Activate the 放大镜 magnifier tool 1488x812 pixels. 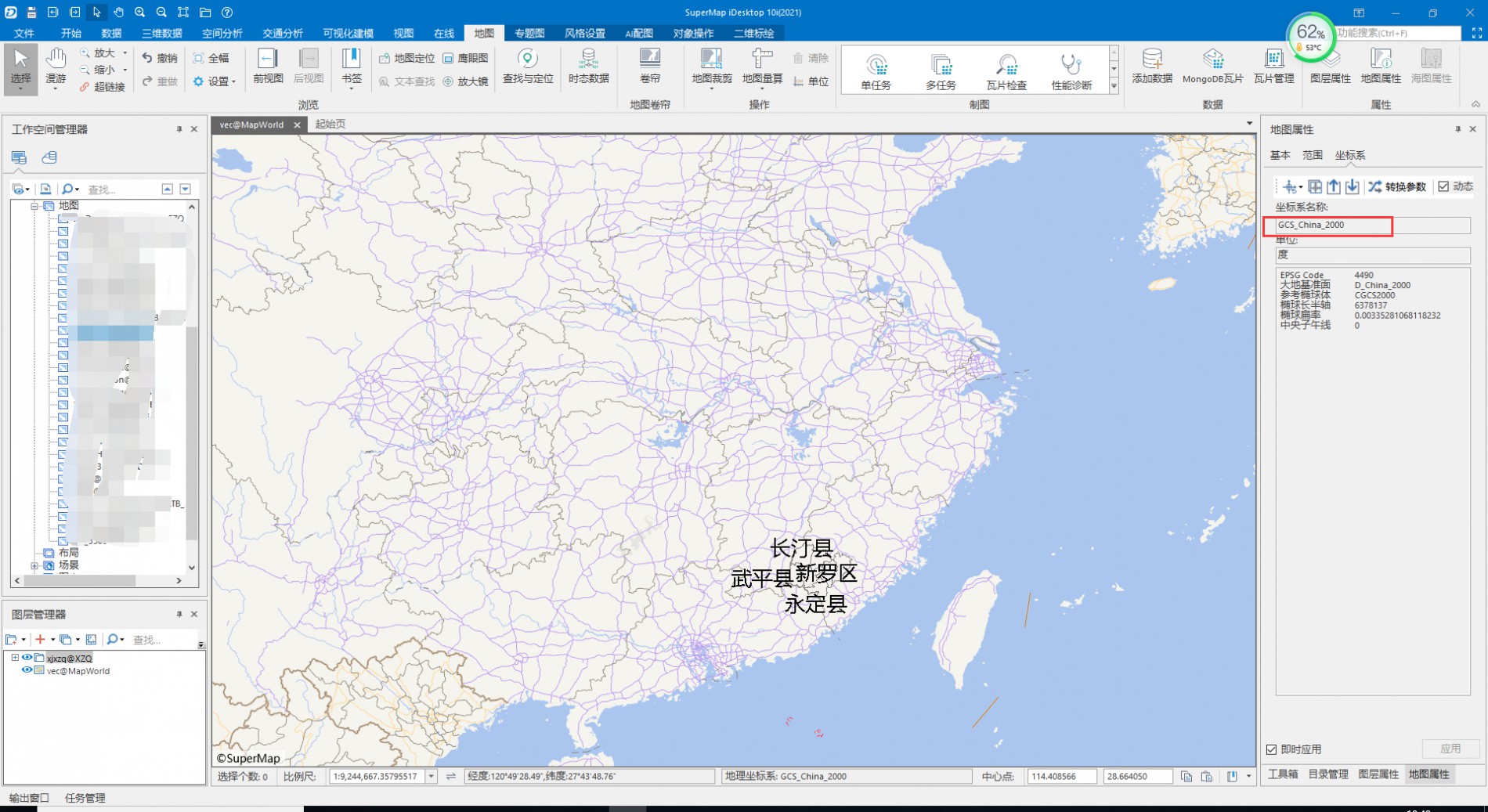pyautogui.click(x=465, y=81)
